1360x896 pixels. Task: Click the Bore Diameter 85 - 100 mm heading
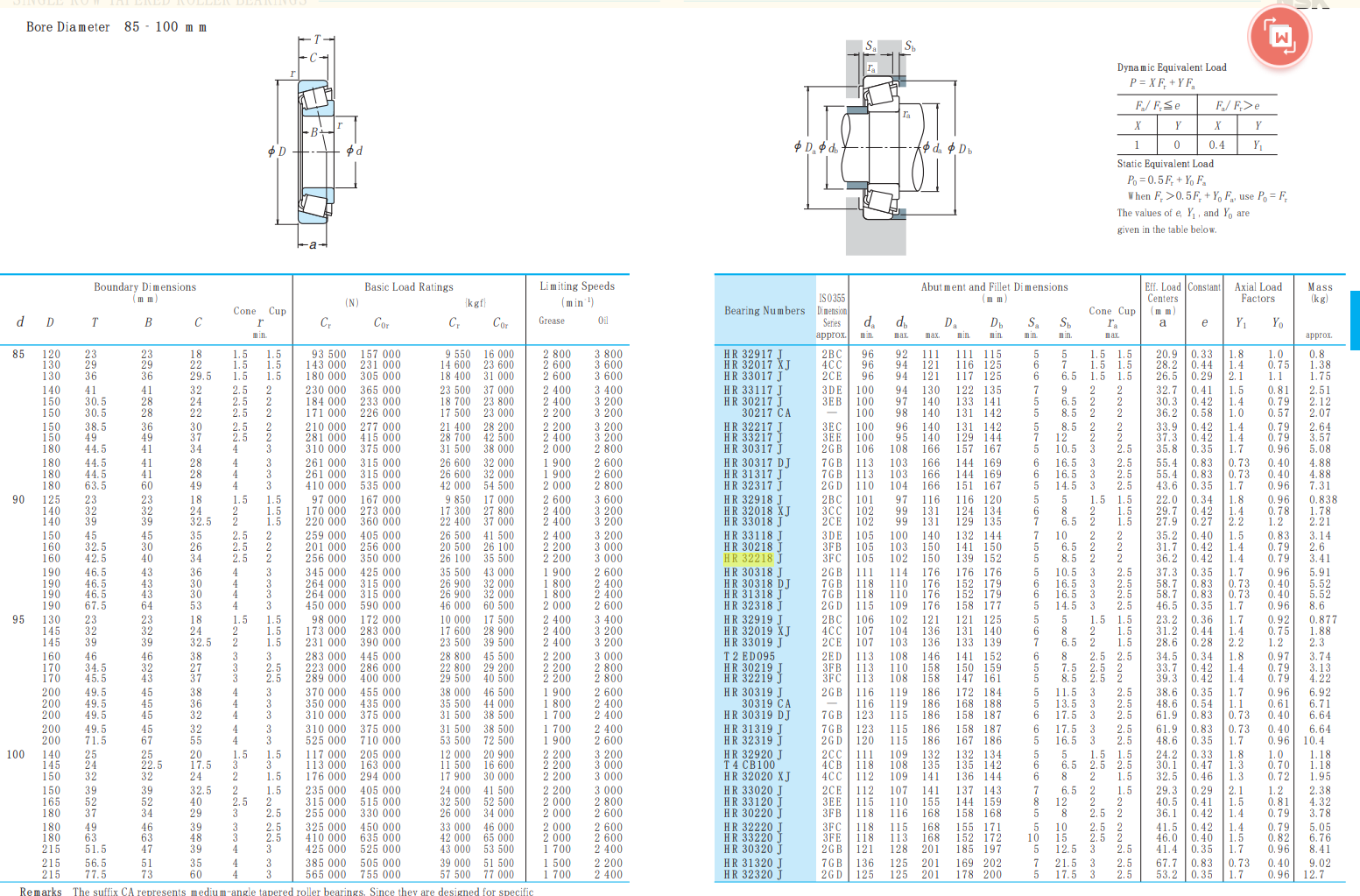click(x=116, y=27)
